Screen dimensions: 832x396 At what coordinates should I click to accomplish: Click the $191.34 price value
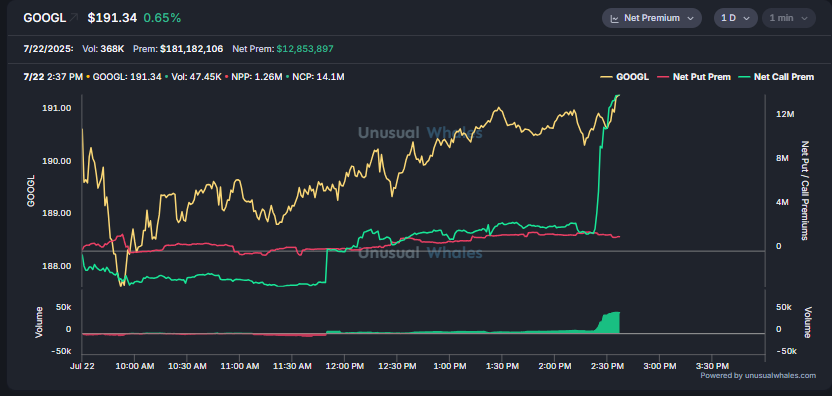click(x=112, y=18)
